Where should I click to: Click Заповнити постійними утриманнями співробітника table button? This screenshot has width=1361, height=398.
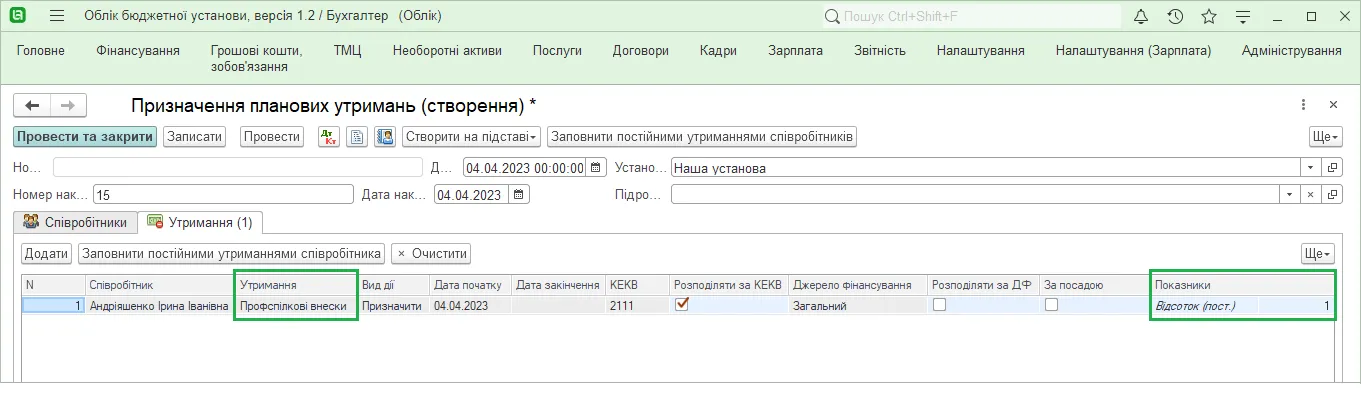[x=232, y=254]
